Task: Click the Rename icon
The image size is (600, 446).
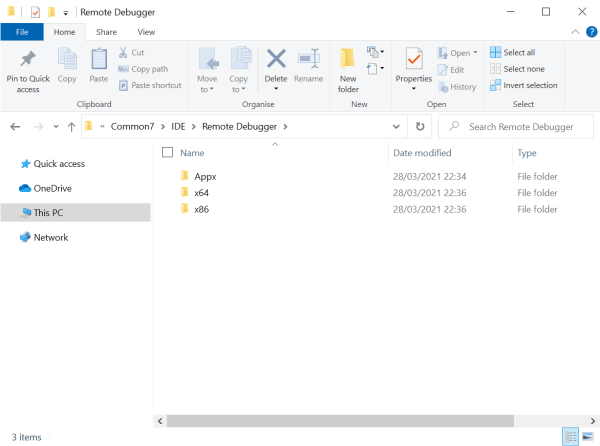Action: 308,59
